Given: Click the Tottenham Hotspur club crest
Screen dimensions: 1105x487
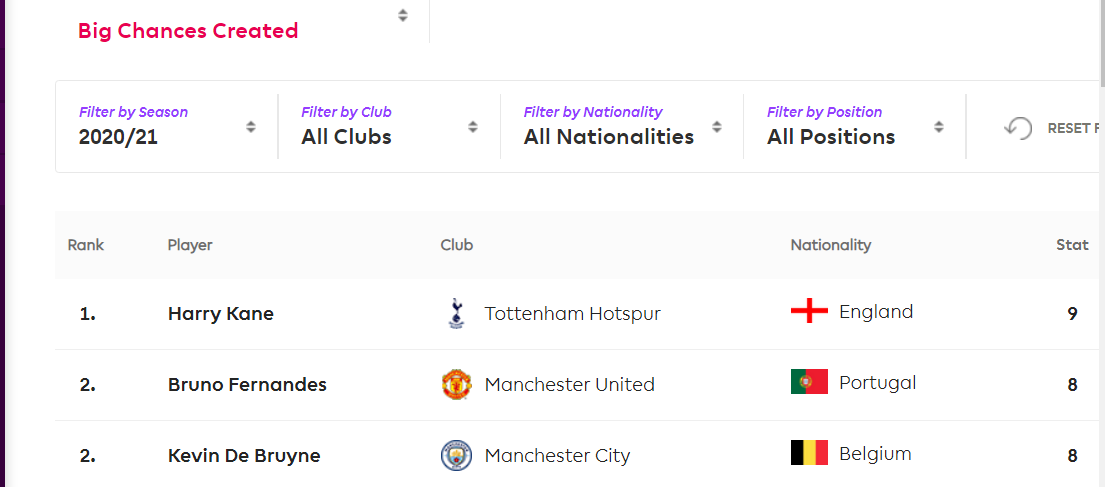Looking at the screenshot, I should tap(456, 314).
